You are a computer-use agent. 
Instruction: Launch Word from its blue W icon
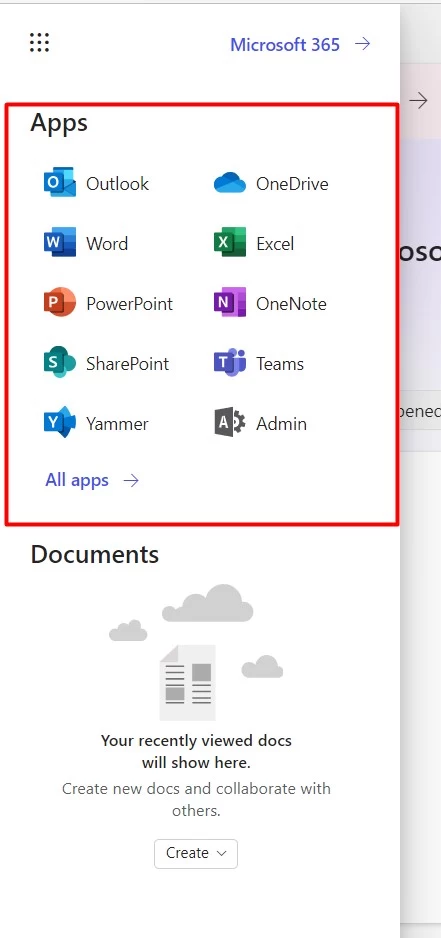tap(60, 243)
